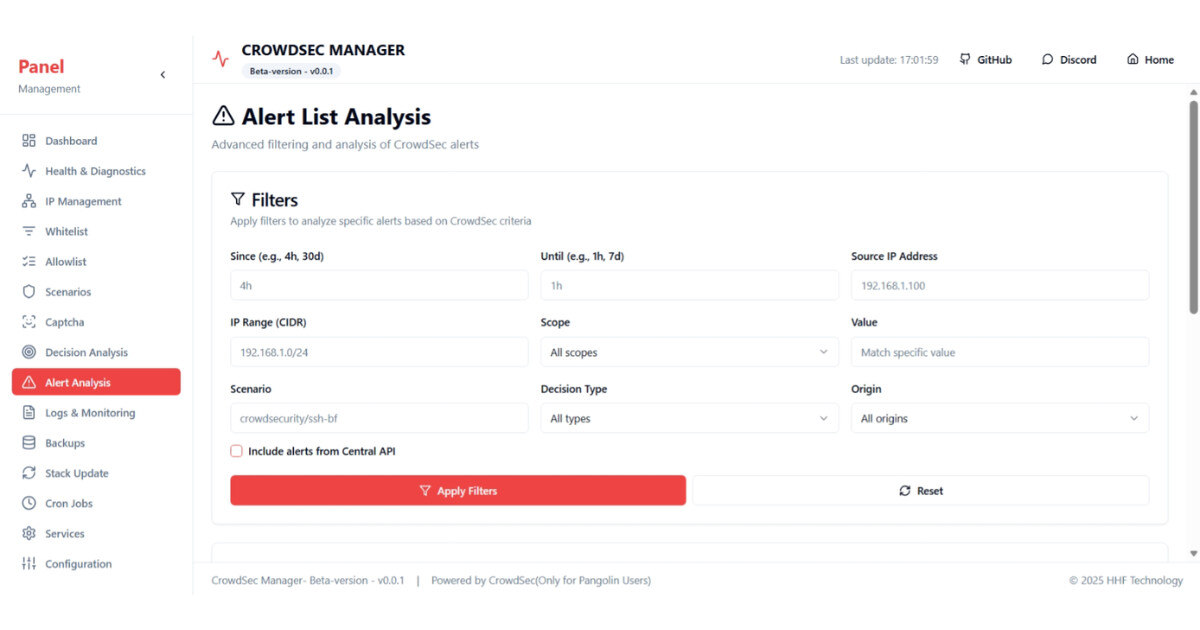Click the Scenarios shield icon
1200x630 pixels.
[29, 292]
